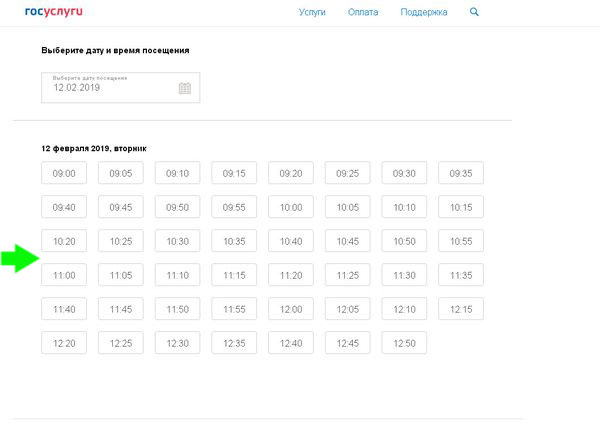Pick the 09:25 time slot
The height and width of the screenshot is (431, 600).
tap(347, 173)
